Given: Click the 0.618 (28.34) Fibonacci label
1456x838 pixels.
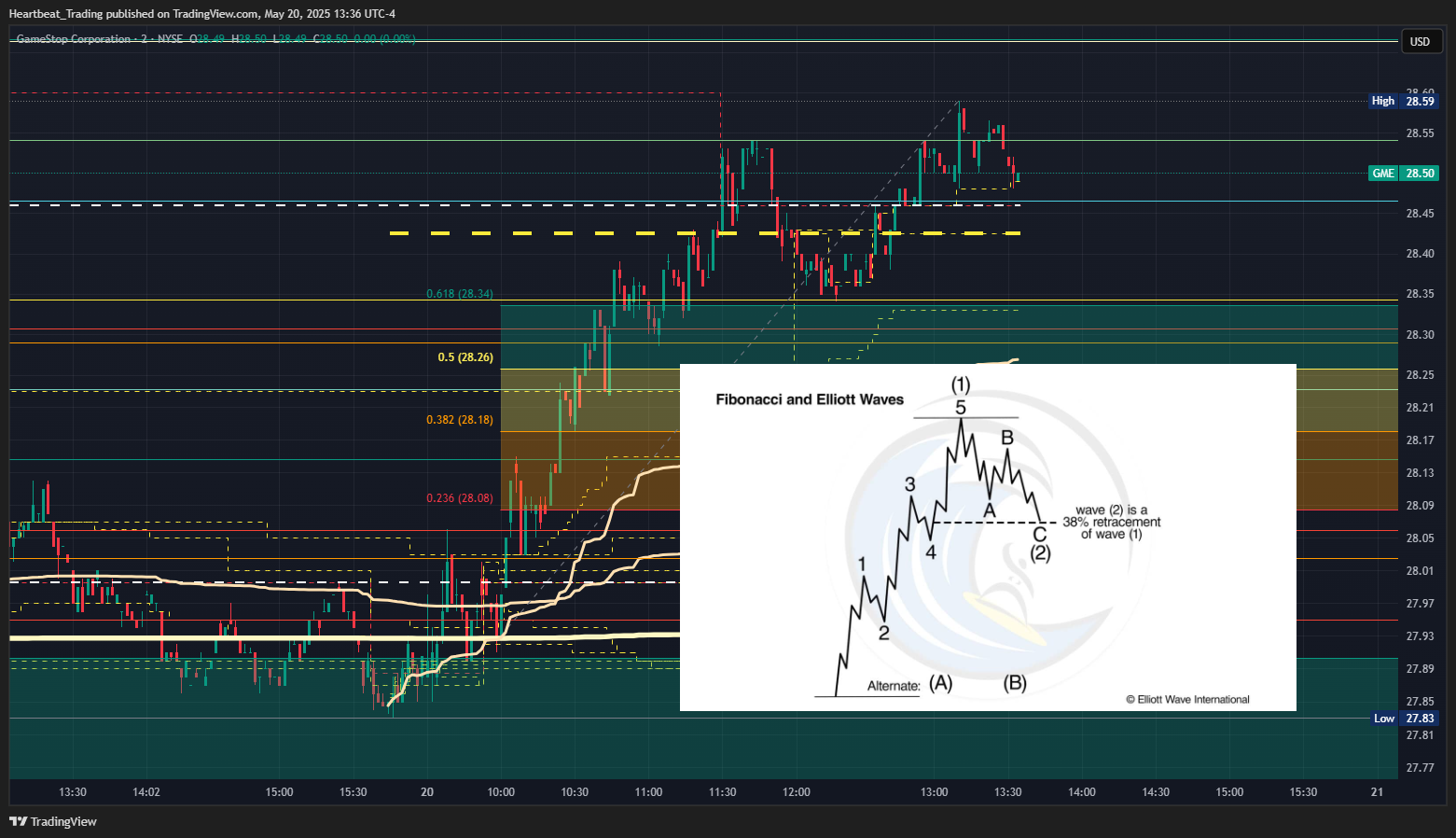Looking at the screenshot, I should 460,294.
